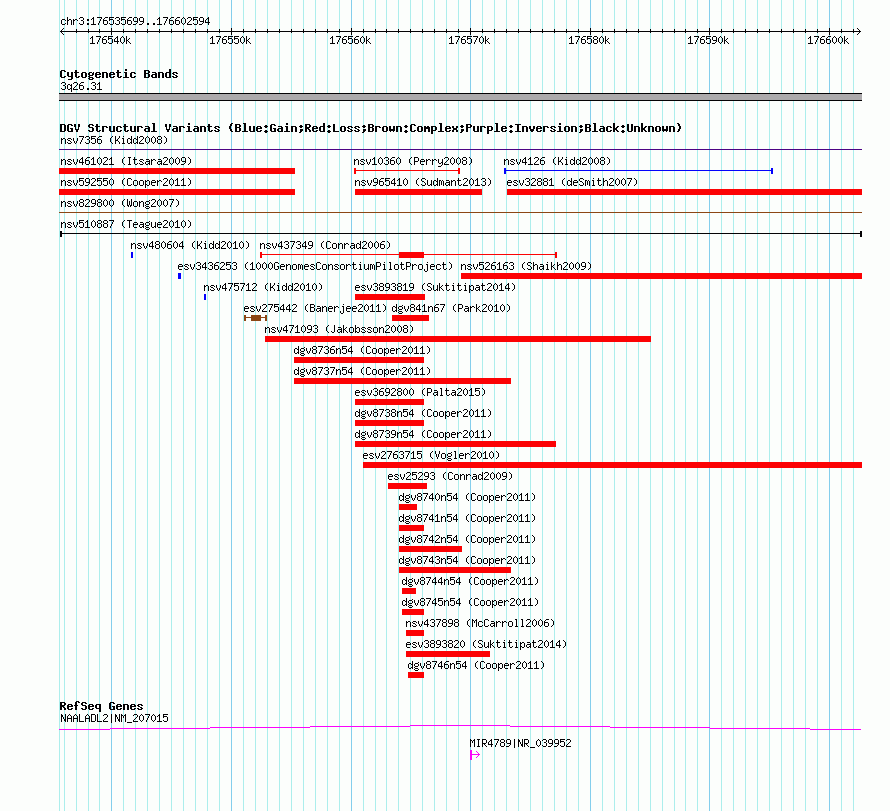Click the MIR4789 magenta arrow glyph

pyautogui.click(x=475, y=755)
